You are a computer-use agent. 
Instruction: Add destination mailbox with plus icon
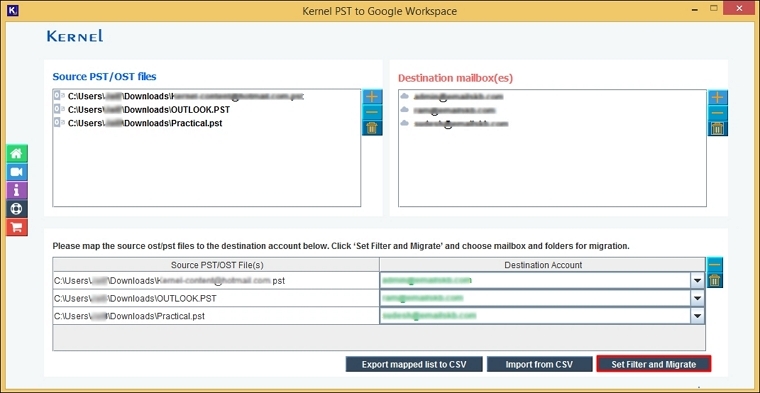click(717, 97)
